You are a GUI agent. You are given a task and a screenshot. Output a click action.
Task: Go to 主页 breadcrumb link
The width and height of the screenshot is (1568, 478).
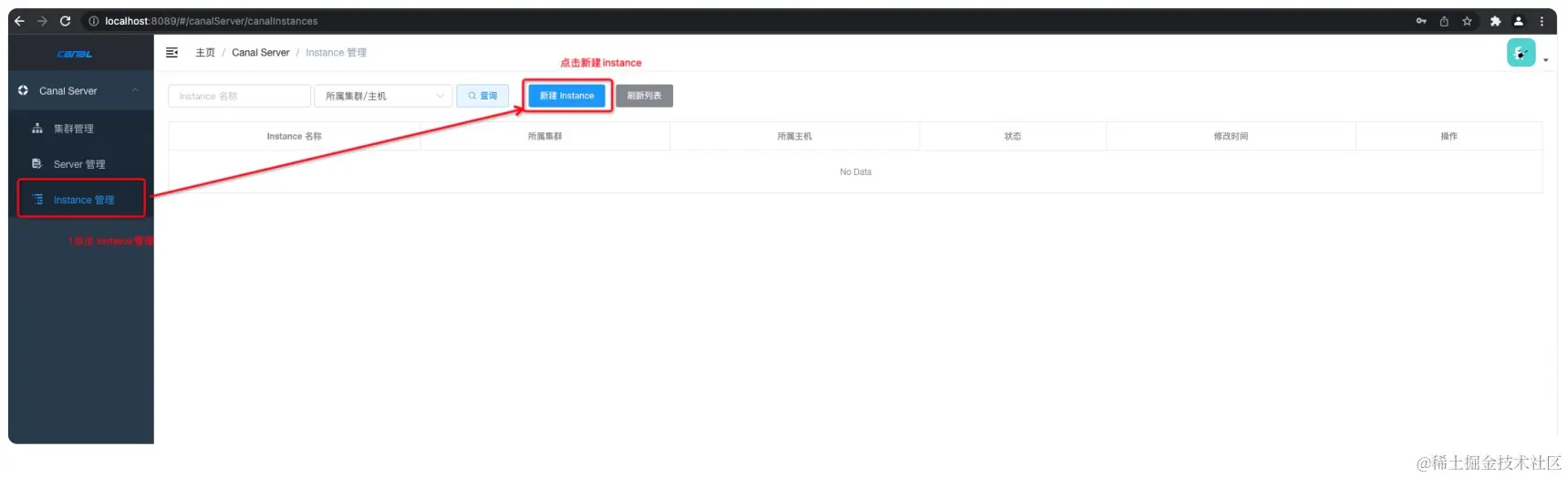coord(205,53)
